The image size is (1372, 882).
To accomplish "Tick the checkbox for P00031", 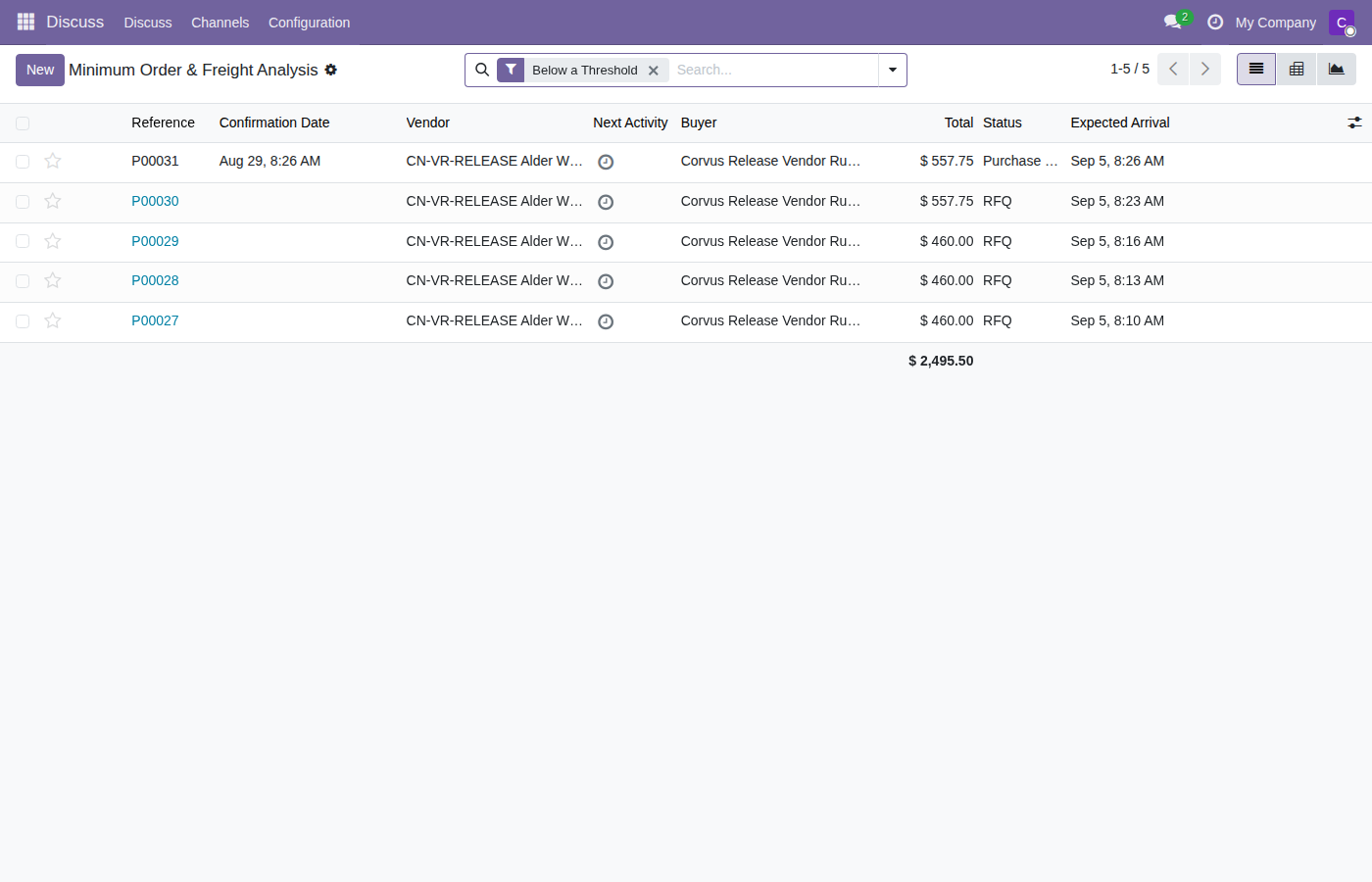I will 23,162.
